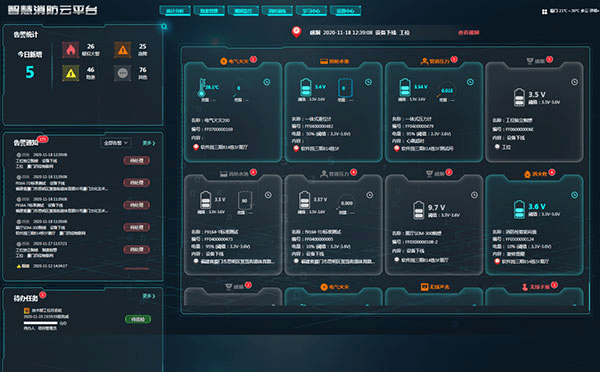Screen dimensions: 600x372
Task: Click the yellow hazard triangle icon
Action: tap(71, 73)
